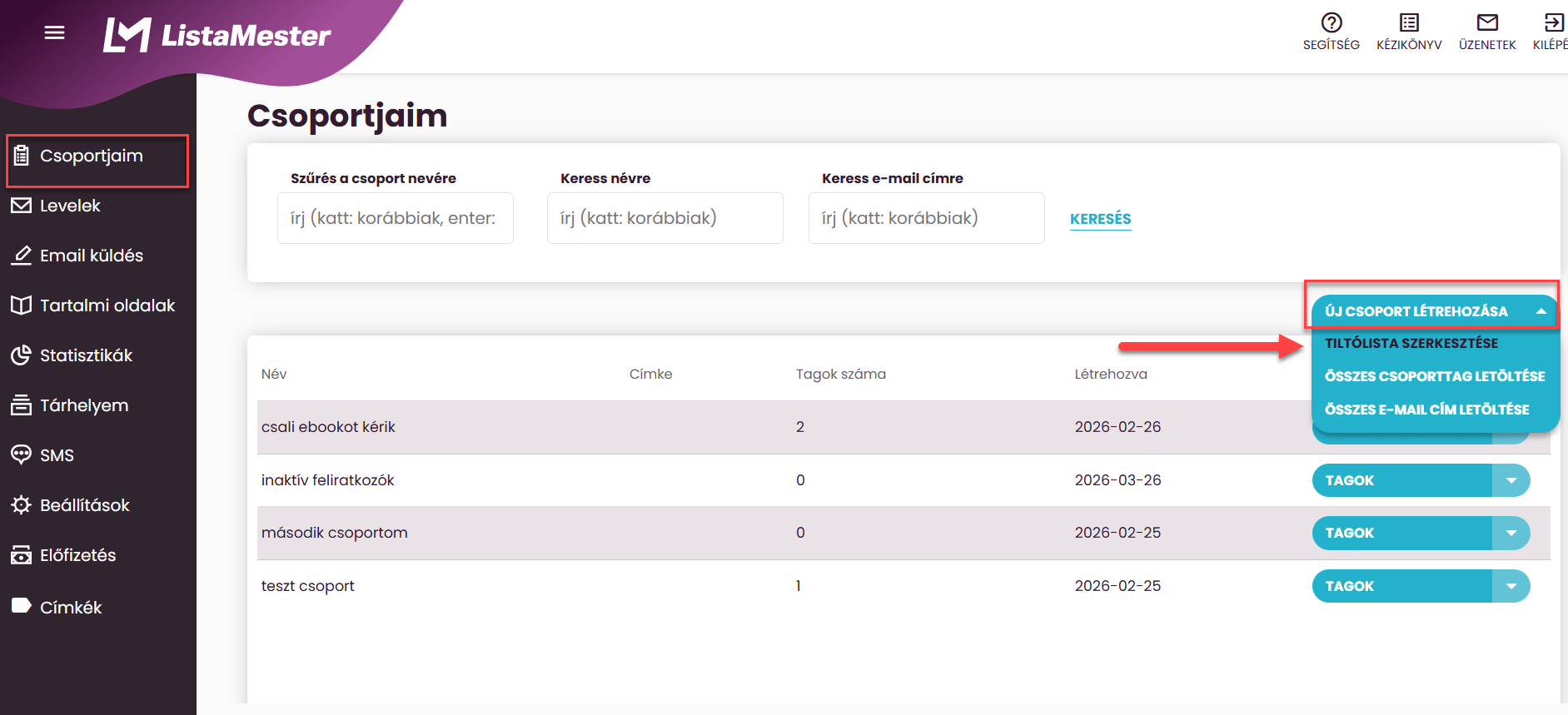
Task: Expand the dropdown arrow for második csoportom
Action: tap(1511, 533)
